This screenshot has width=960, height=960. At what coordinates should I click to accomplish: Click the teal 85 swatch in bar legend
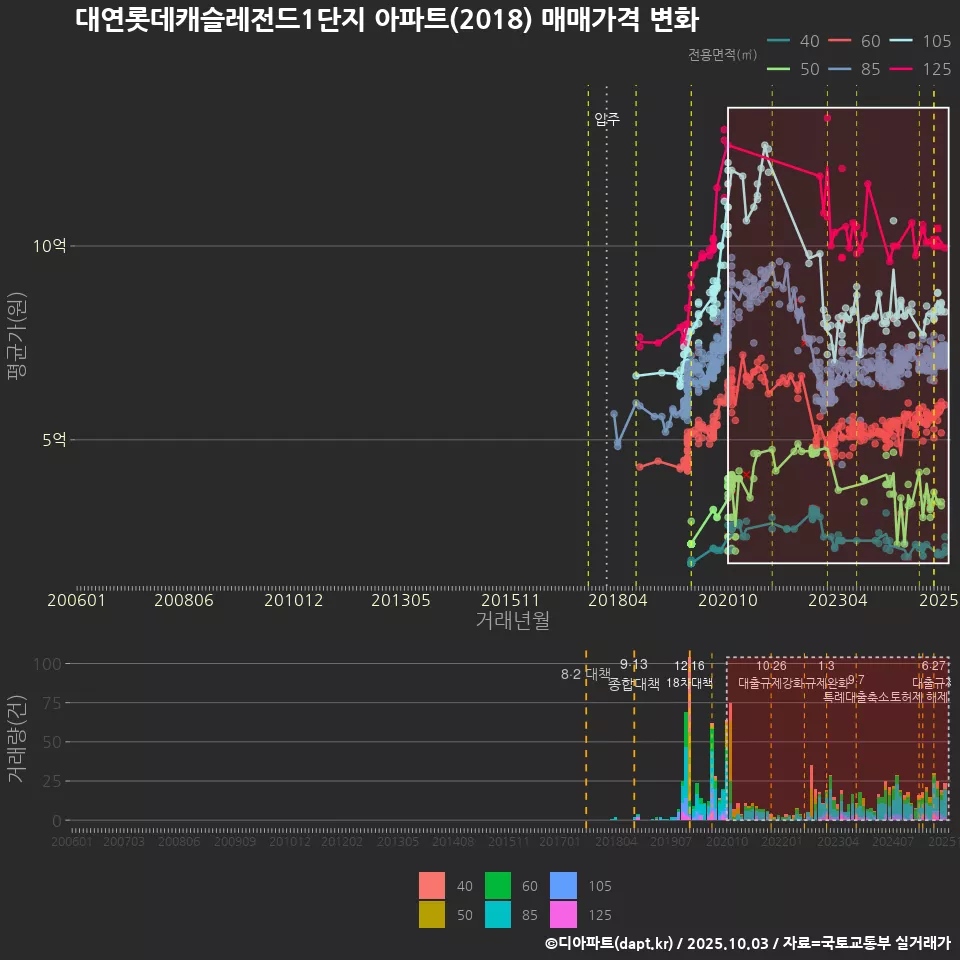point(497,914)
